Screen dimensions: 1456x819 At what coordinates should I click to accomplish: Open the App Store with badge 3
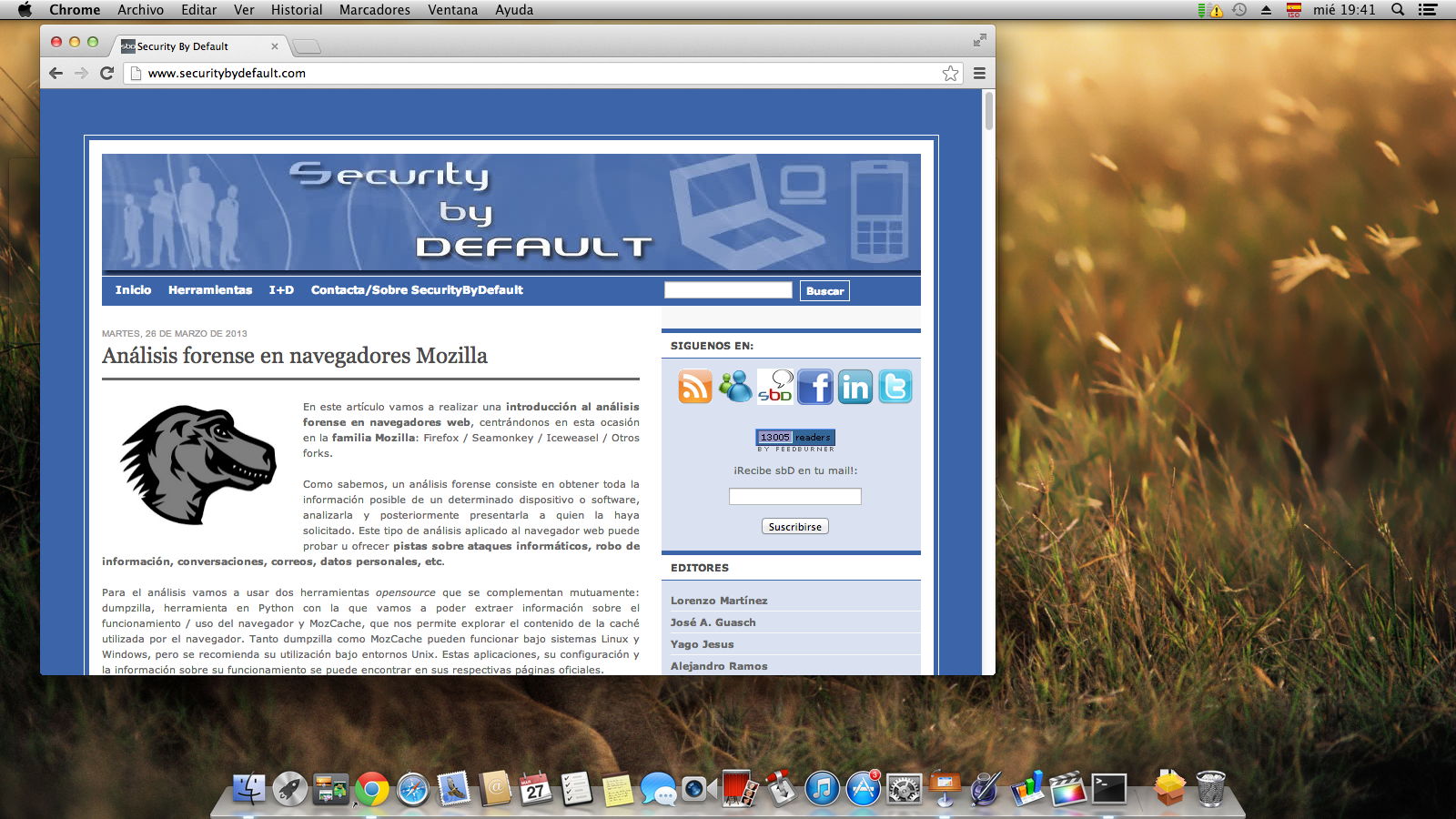coord(863,789)
